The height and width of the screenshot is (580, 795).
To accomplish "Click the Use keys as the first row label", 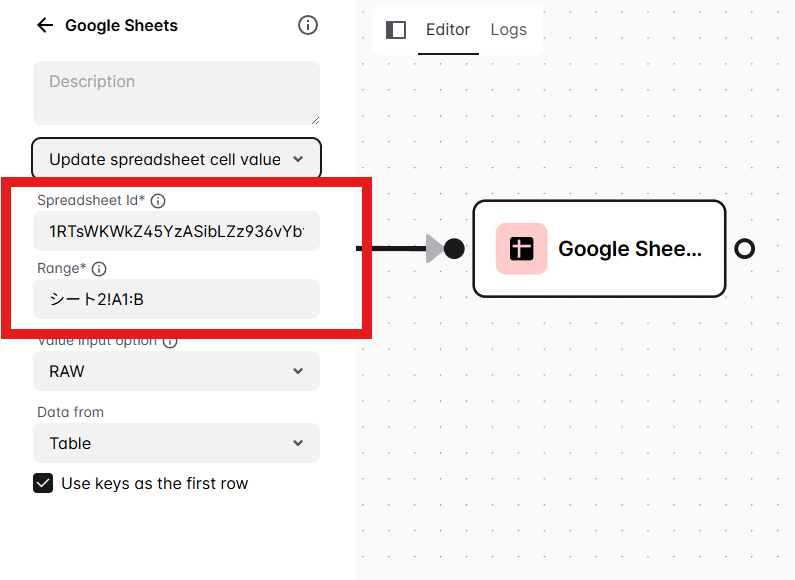I will (x=154, y=484).
